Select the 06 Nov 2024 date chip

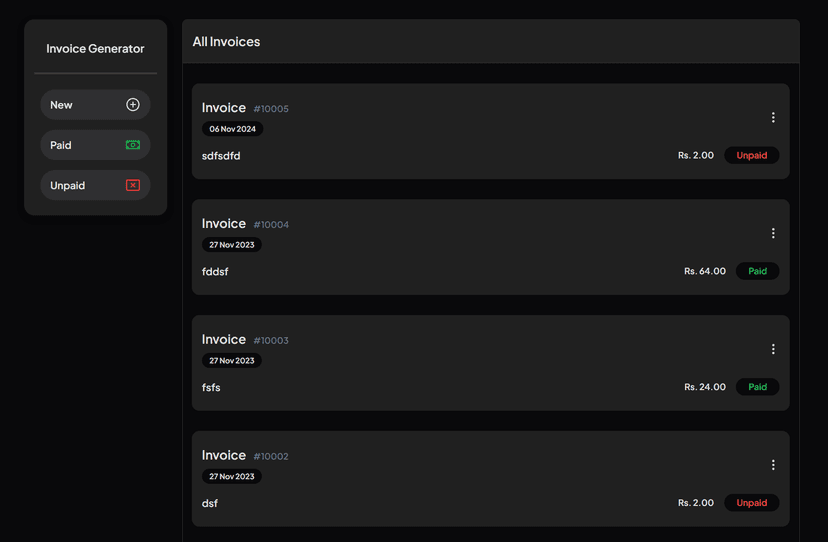(232, 129)
